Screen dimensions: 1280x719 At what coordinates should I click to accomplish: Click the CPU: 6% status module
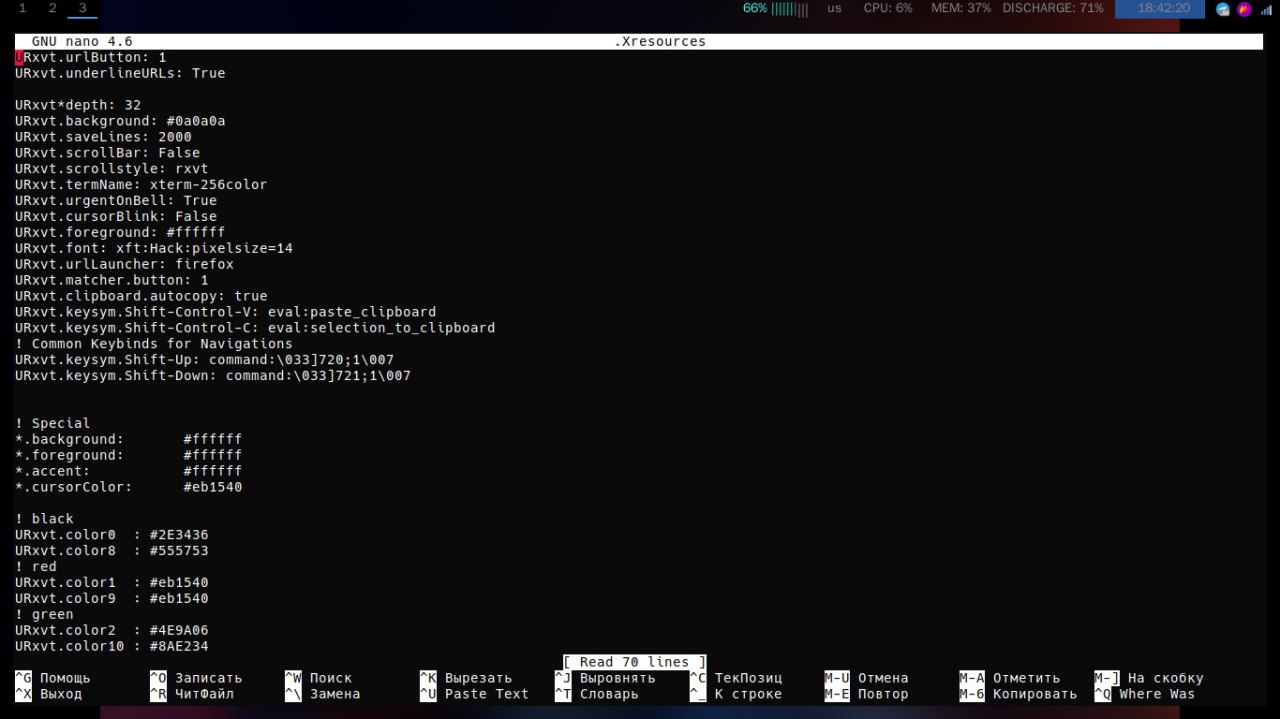coord(888,8)
